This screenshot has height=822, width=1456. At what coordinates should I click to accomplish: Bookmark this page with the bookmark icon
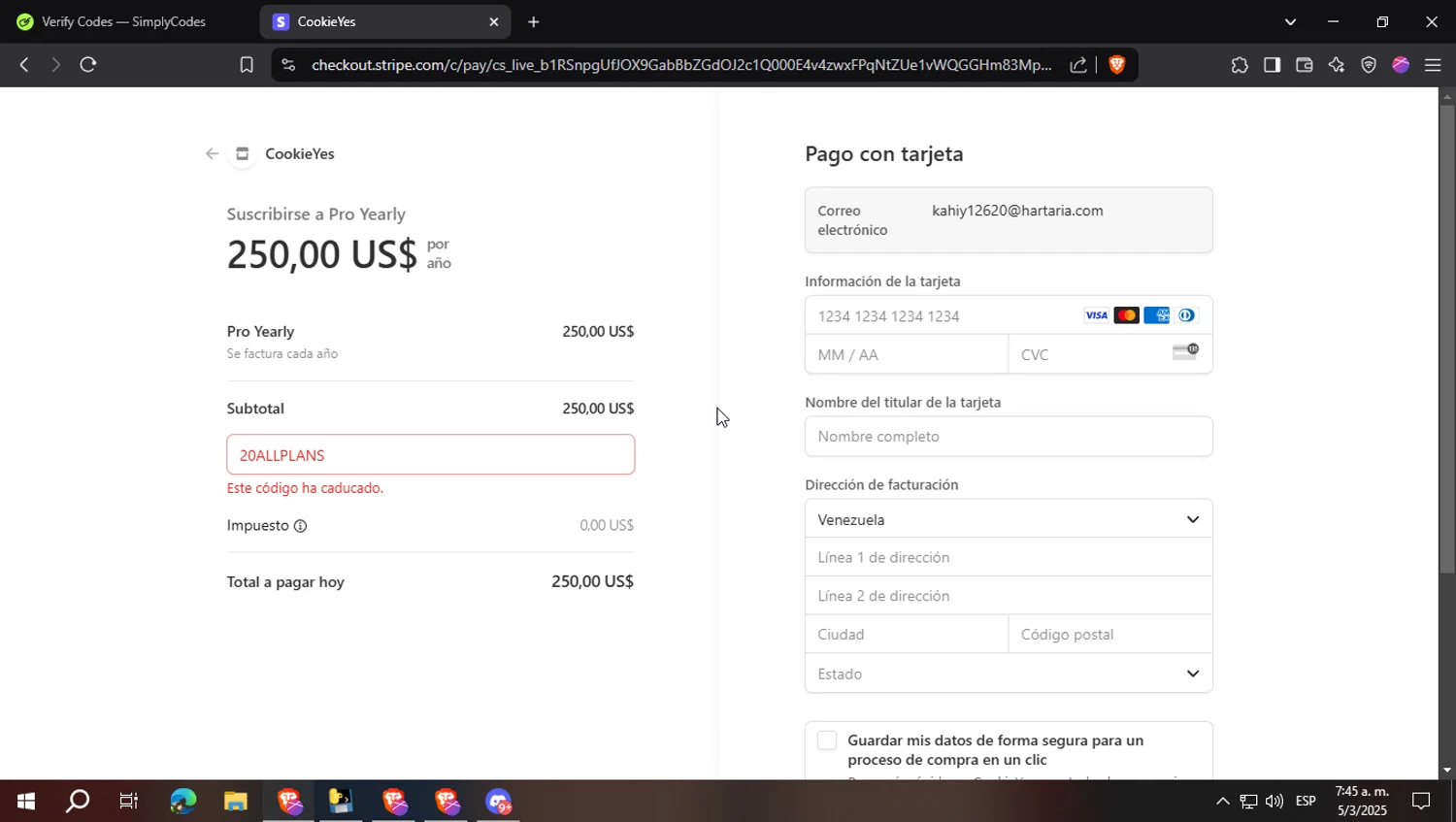tap(247, 65)
